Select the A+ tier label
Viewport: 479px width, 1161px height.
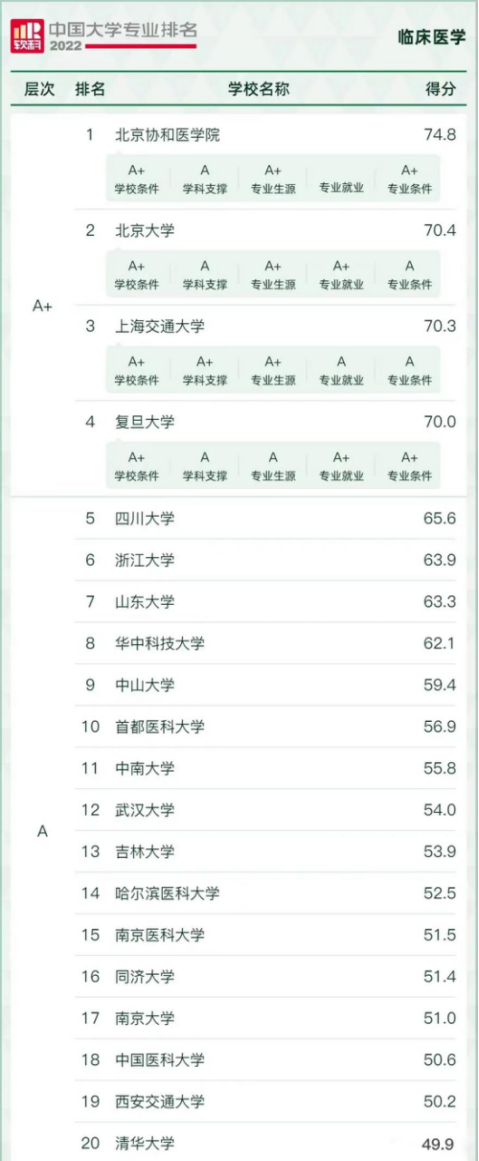[42, 307]
